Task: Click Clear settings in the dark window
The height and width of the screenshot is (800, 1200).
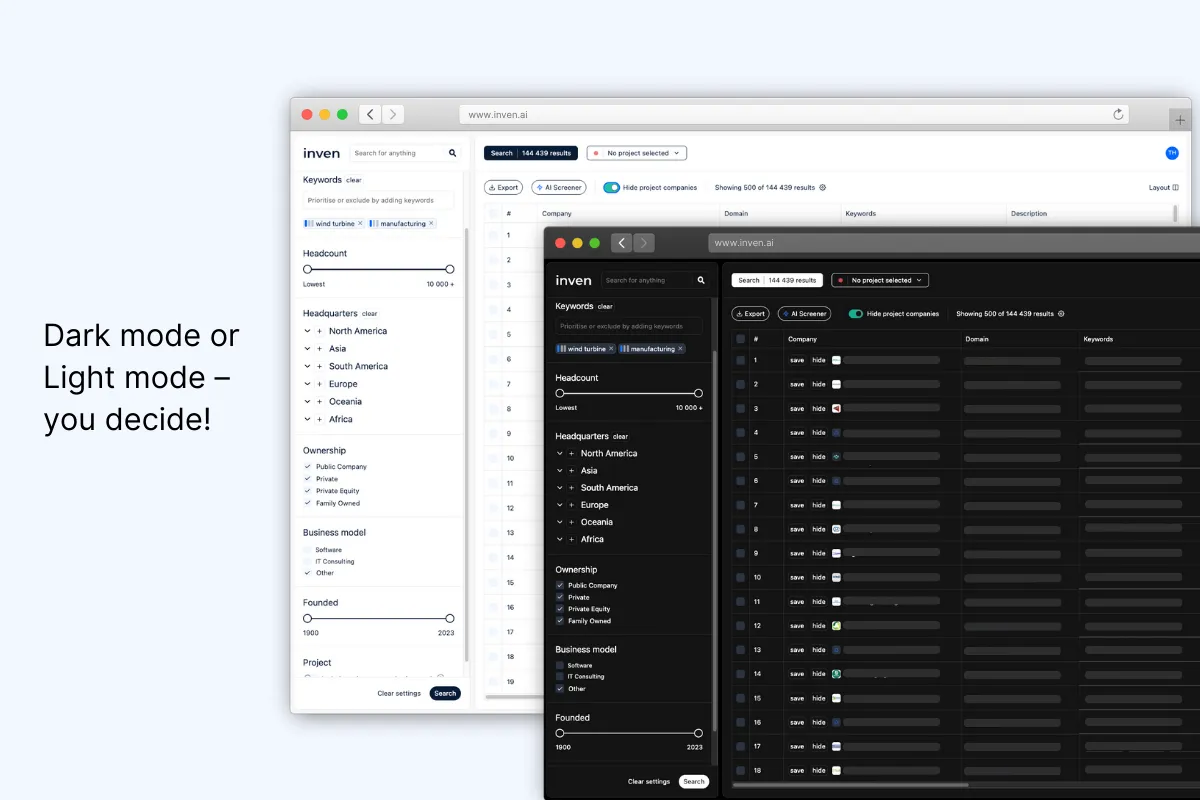Action: pos(649,782)
